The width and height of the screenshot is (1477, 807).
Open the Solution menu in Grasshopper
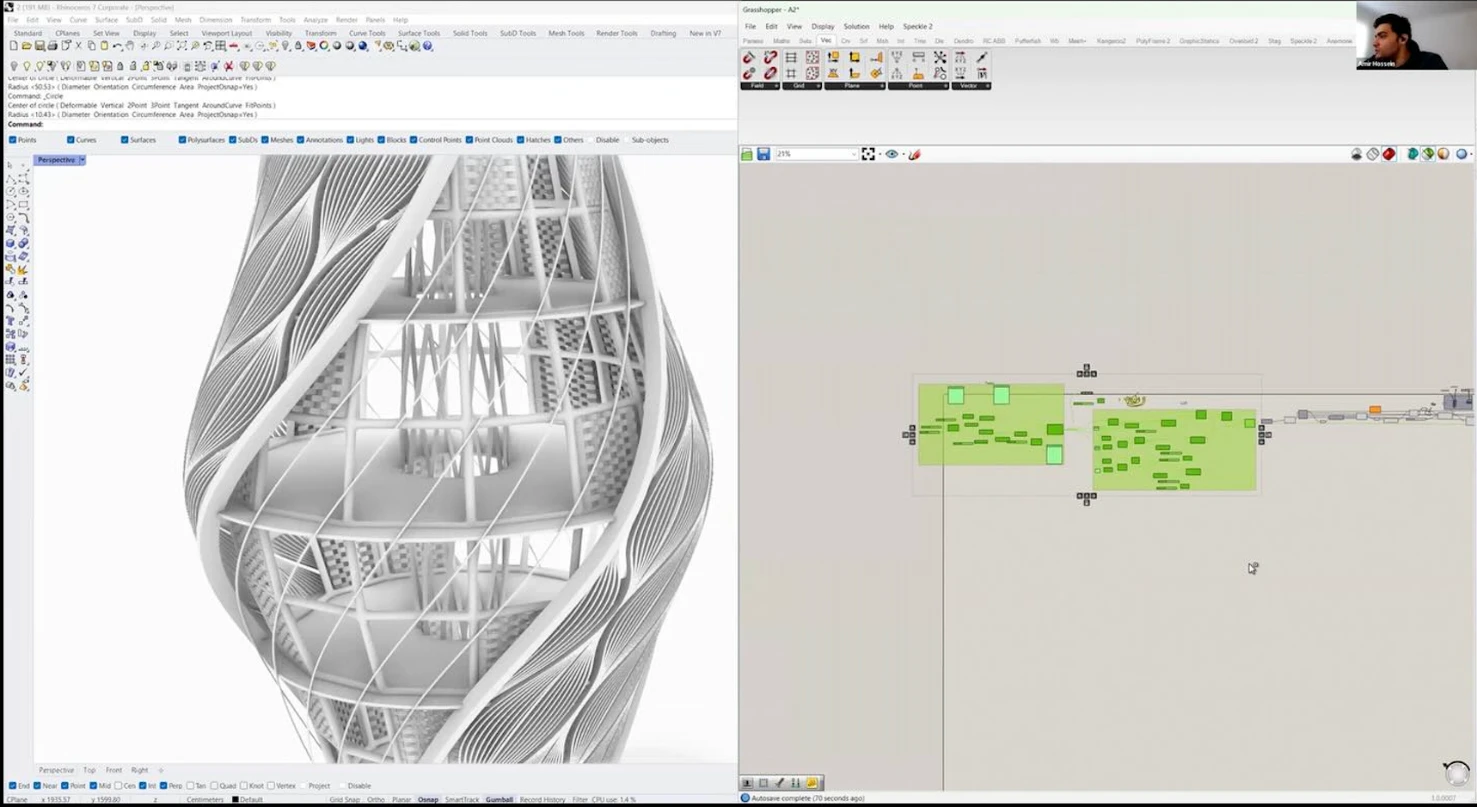click(x=856, y=26)
